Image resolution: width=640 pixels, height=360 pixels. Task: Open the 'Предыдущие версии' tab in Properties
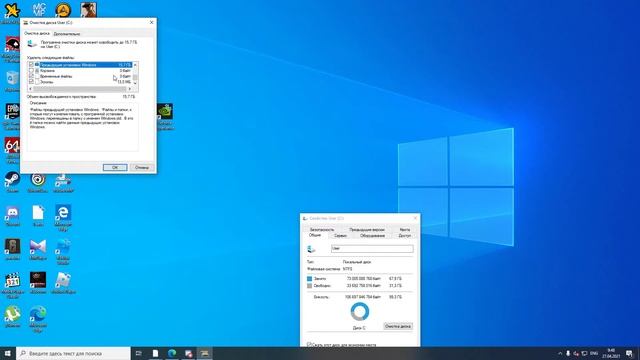coord(367,229)
